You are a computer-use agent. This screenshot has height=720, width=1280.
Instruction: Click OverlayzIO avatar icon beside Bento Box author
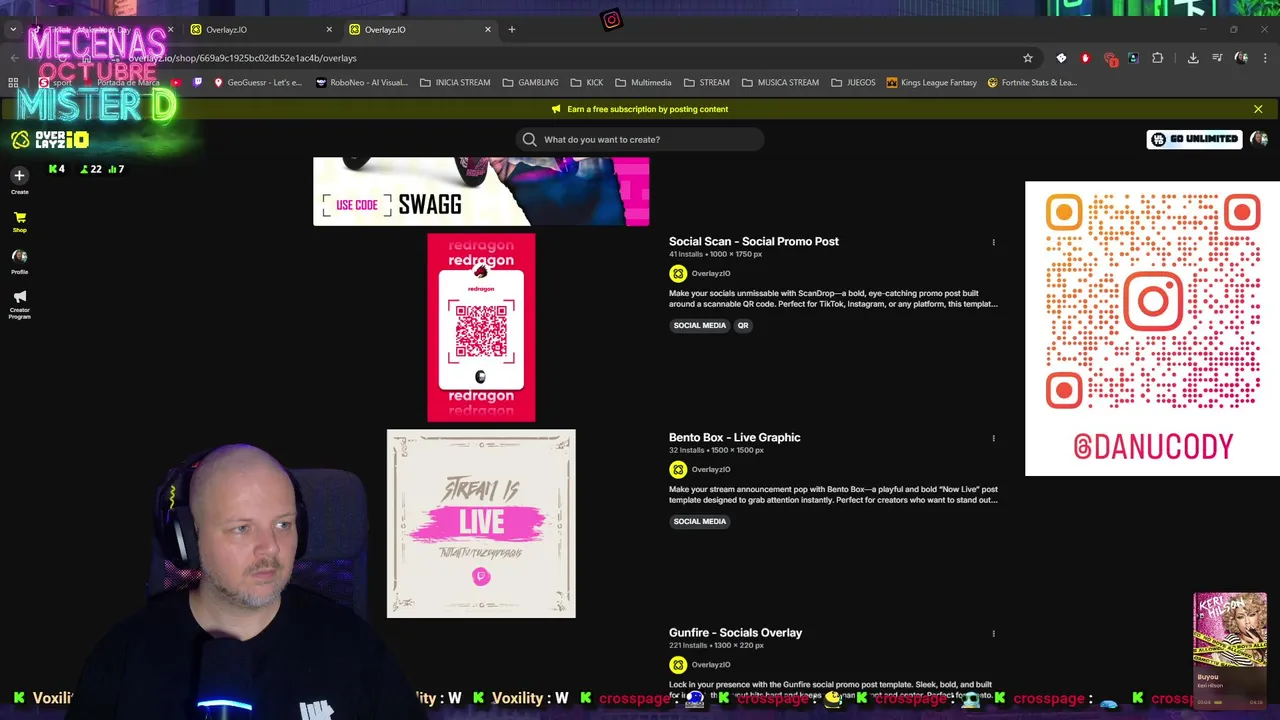[678, 469]
